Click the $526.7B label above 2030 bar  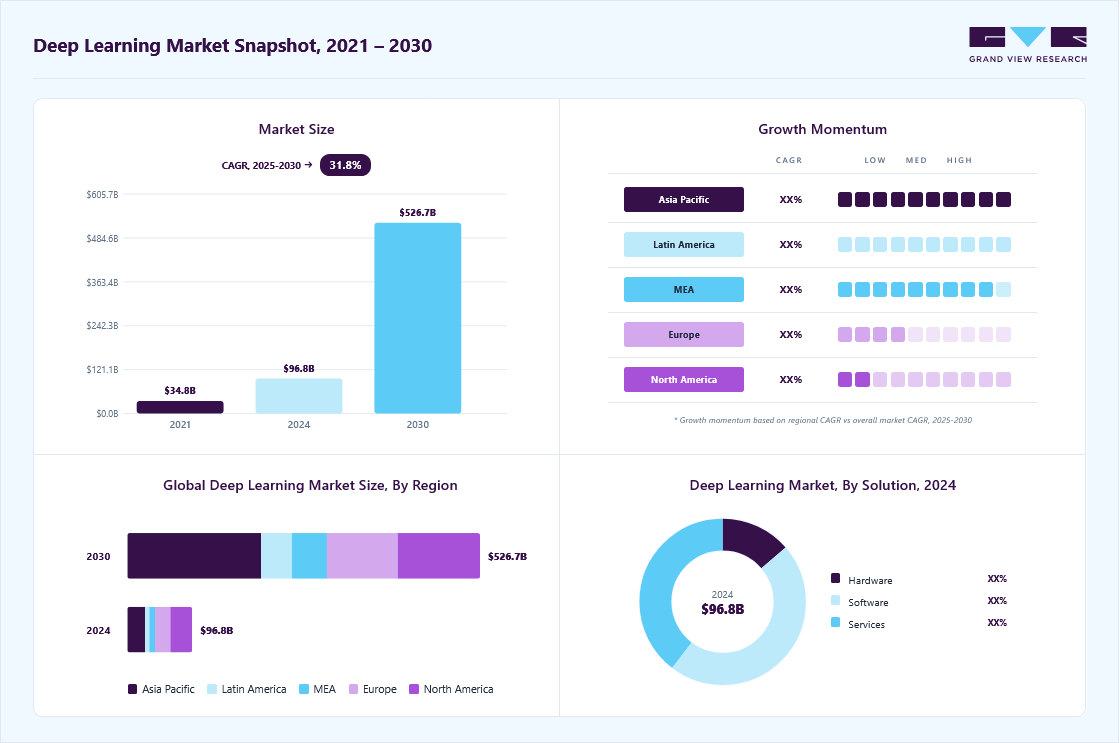coord(418,212)
